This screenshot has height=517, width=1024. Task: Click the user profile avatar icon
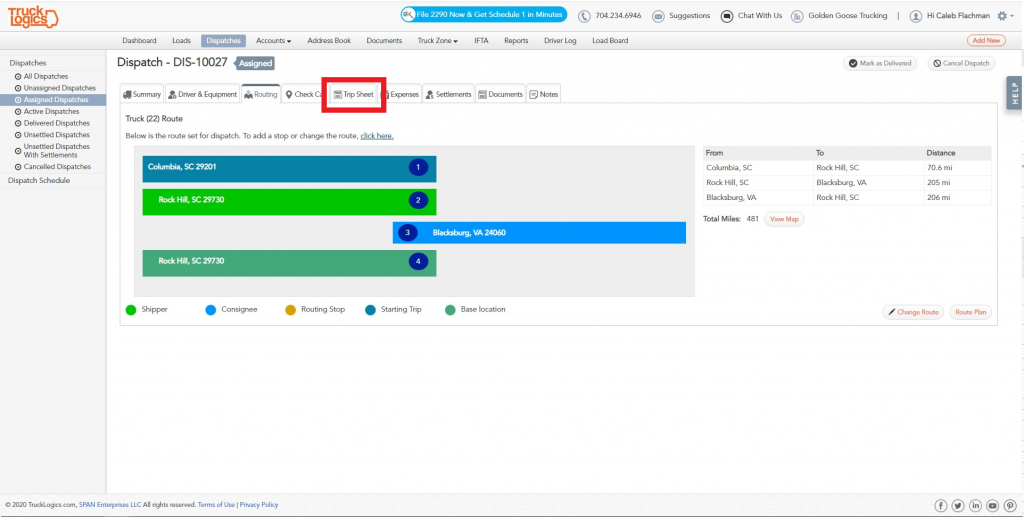point(916,16)
